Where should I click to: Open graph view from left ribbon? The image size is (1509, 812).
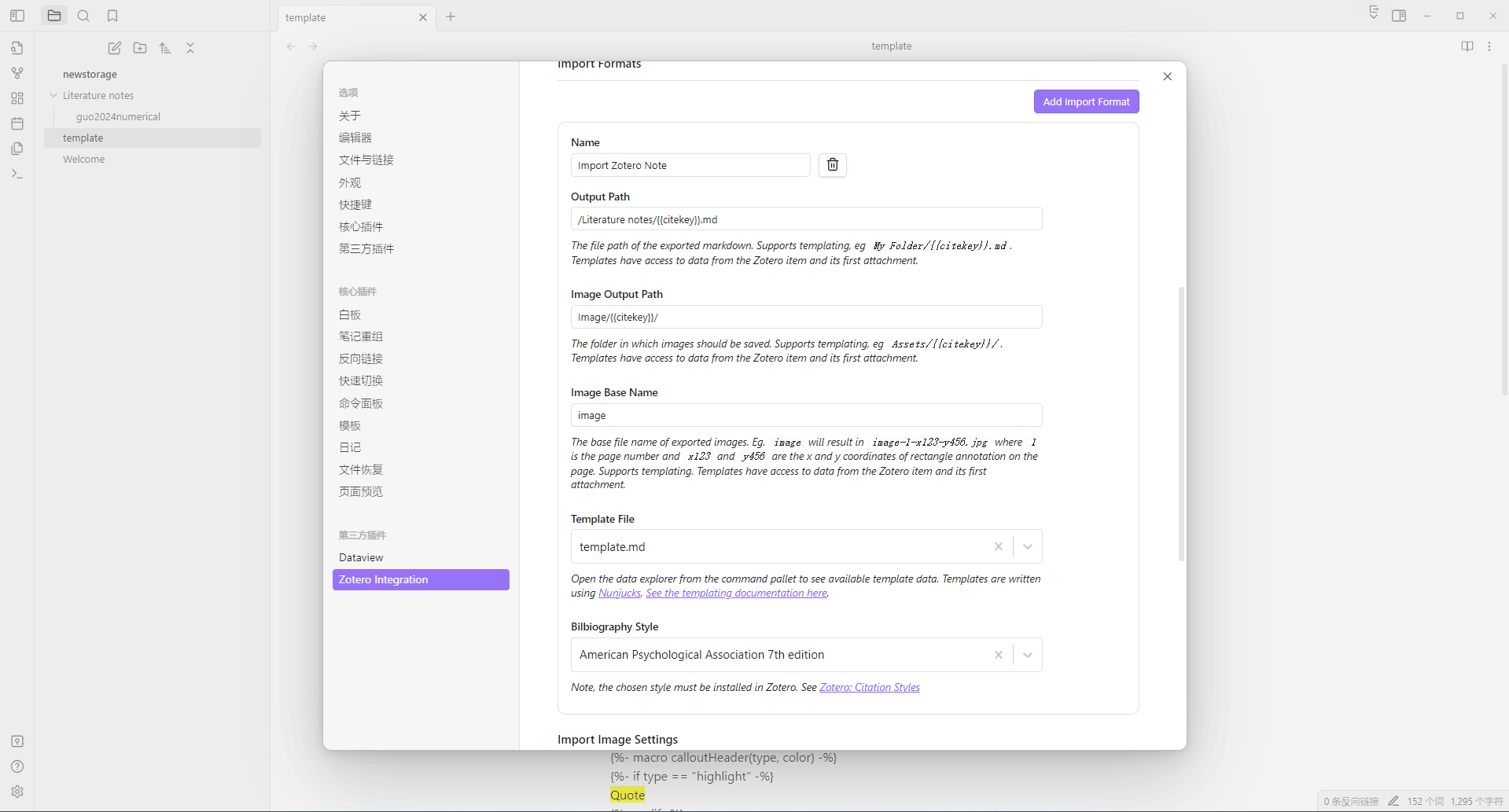(x=17, y=73)
